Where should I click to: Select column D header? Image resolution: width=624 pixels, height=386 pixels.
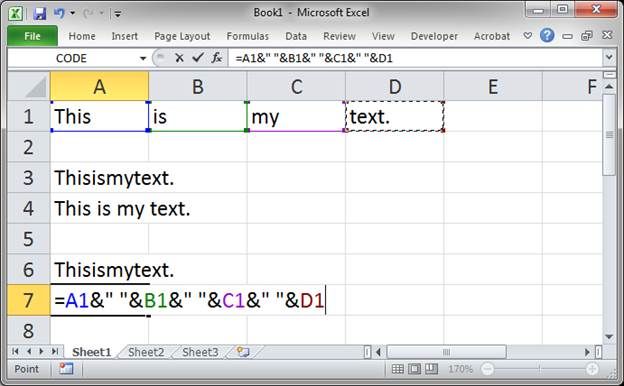(x=394, y=86)
